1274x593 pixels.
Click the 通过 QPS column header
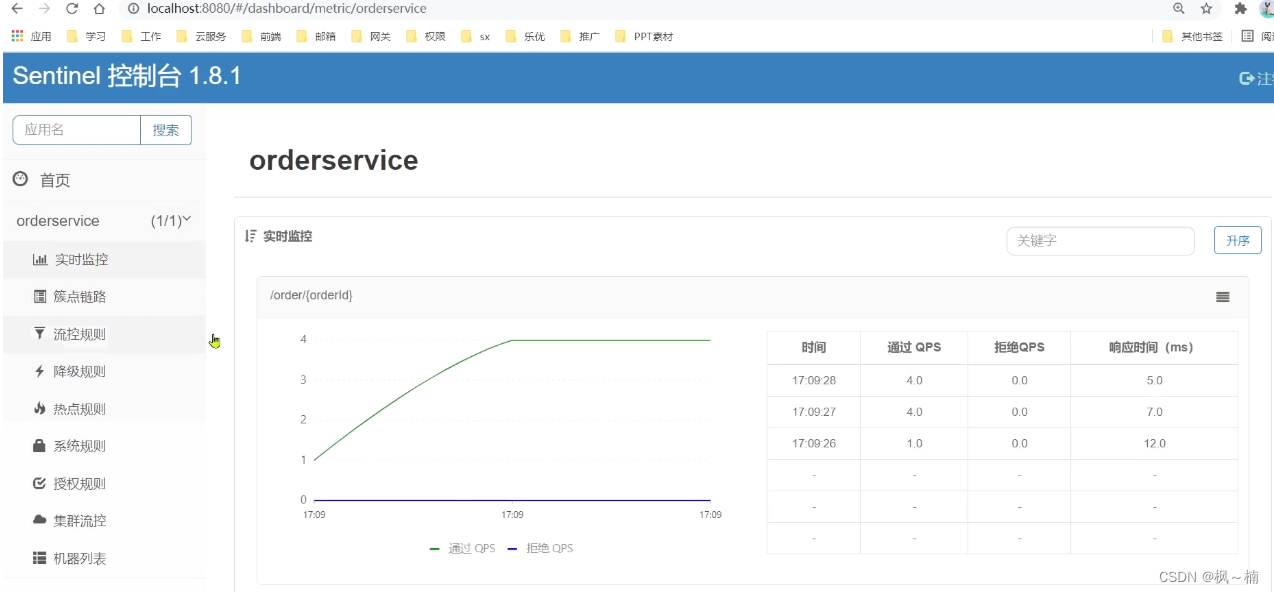(914, 347)
